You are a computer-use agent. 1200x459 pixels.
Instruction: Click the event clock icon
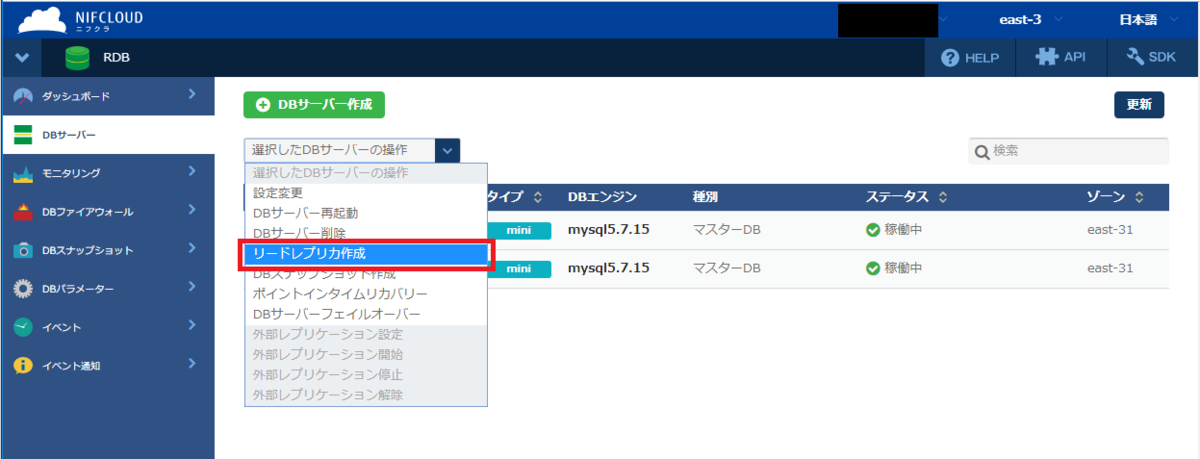[x=24, y=328]
